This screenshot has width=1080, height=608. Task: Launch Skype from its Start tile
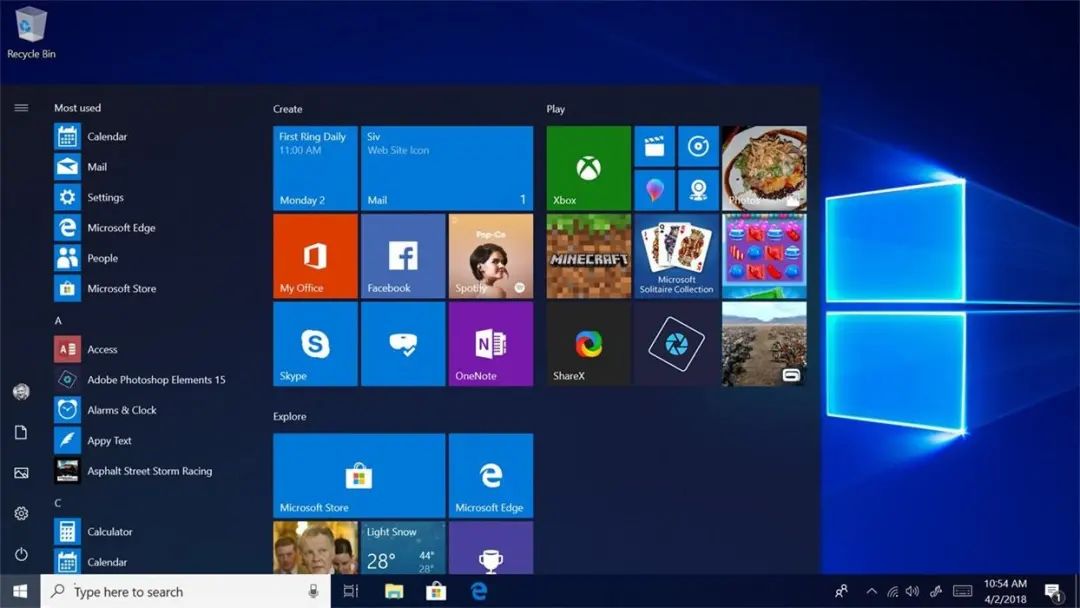[x=314, y=343]
